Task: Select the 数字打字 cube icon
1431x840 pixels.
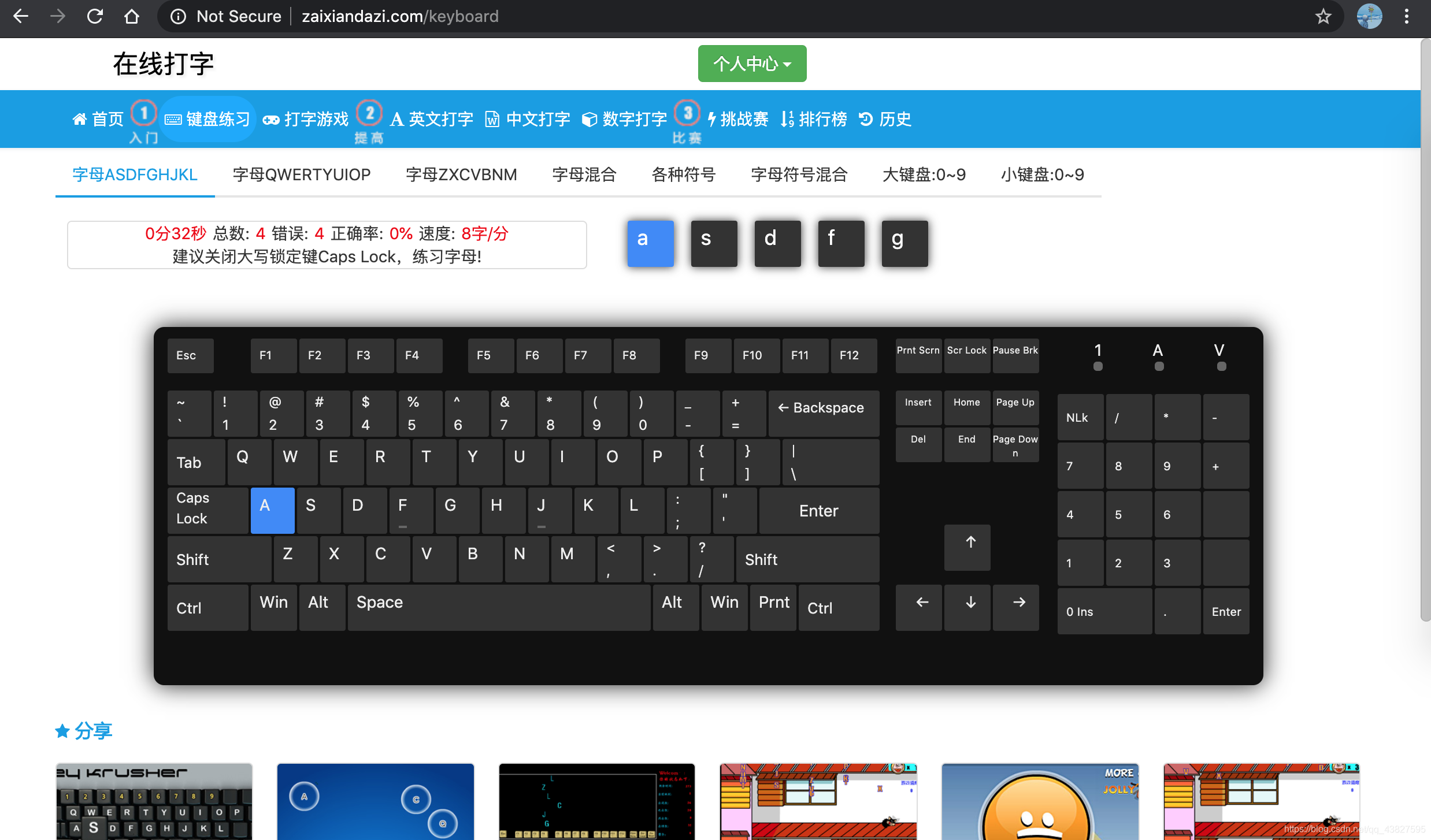Action: [x=589, y=120]
